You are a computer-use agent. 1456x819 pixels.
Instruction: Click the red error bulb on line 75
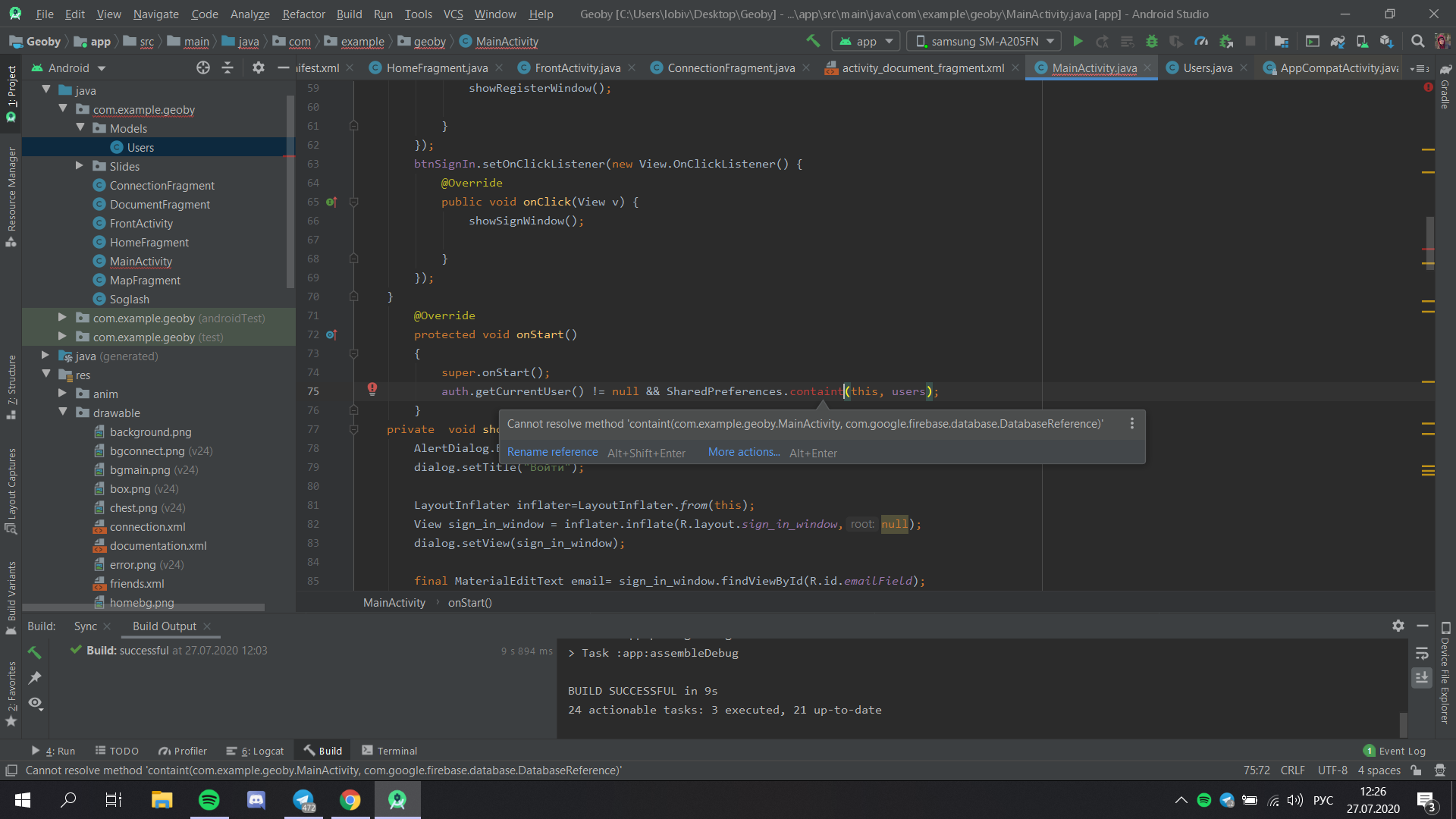(372, 389)
